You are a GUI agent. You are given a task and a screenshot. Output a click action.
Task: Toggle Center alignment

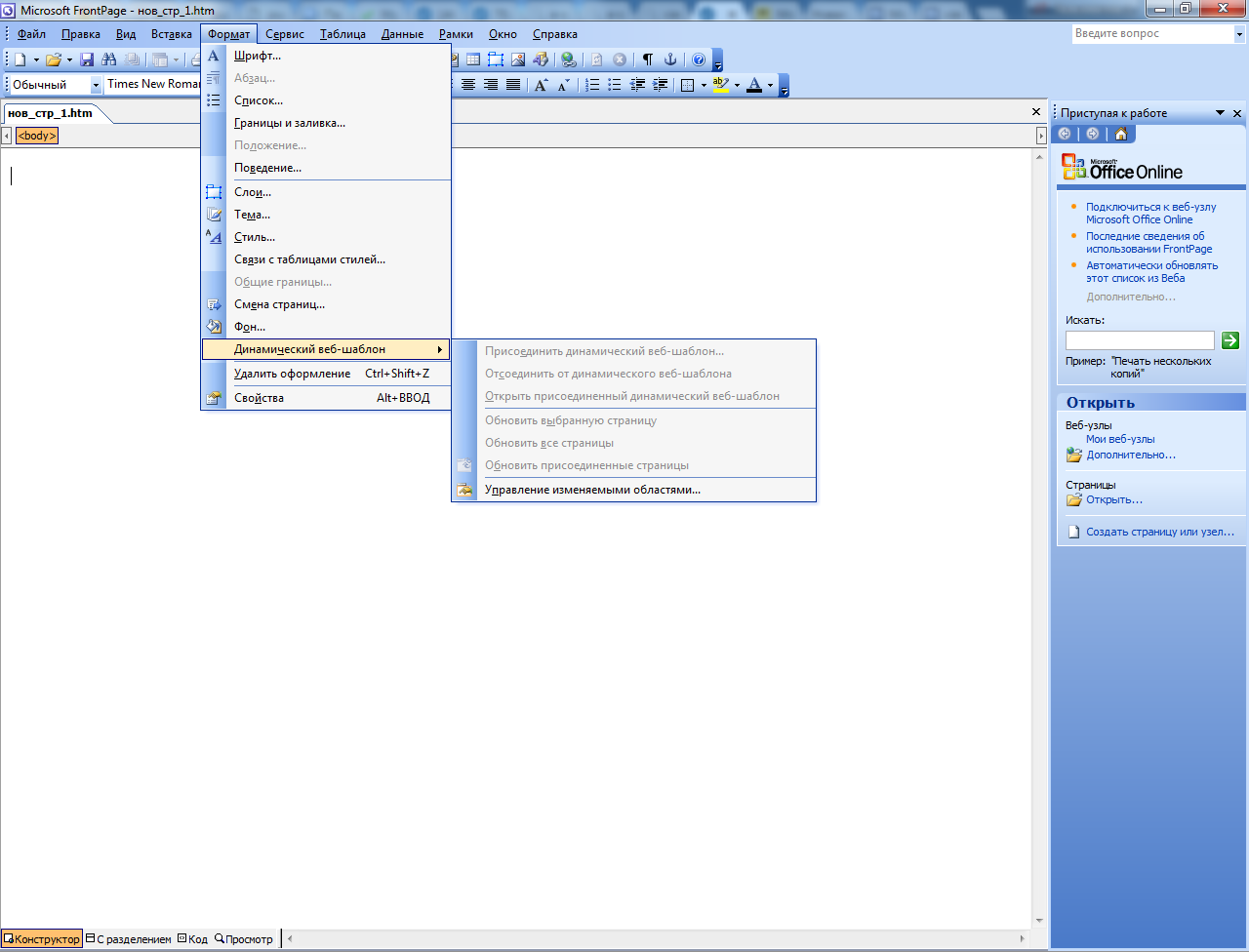point(468,85)
